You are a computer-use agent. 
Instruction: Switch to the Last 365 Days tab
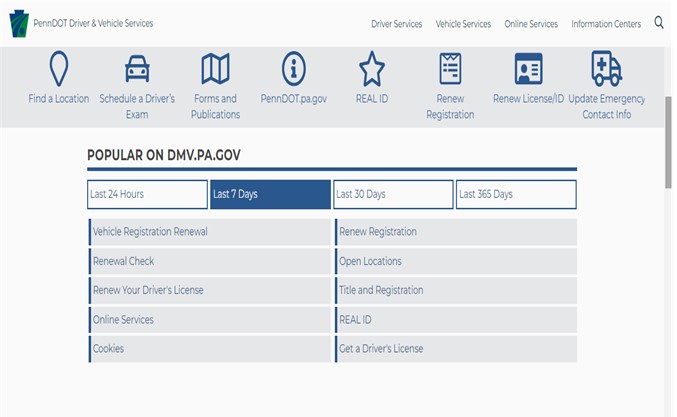click(x=516, y=194)
